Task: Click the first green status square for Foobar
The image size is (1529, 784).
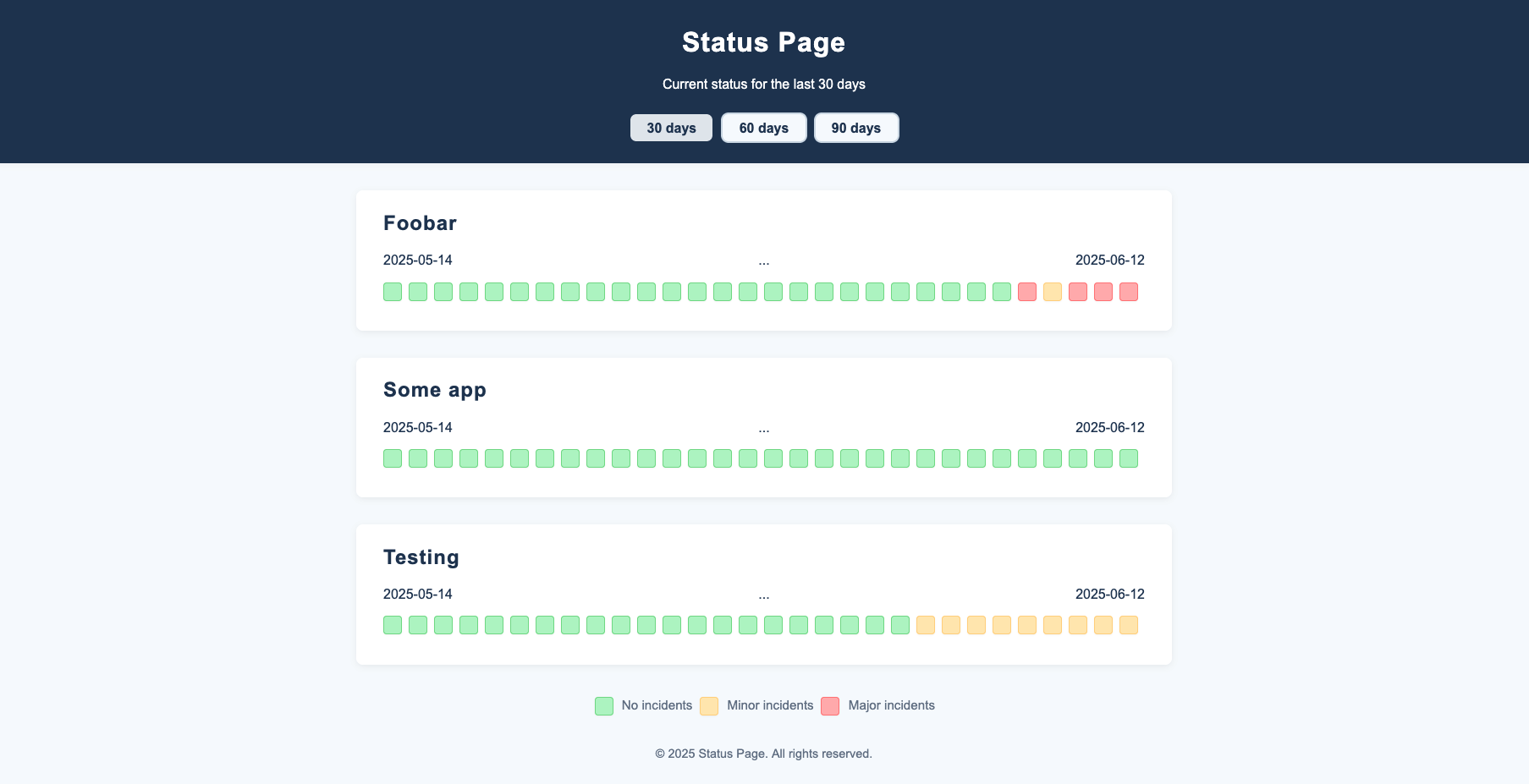Action: (x=392, y=291)
